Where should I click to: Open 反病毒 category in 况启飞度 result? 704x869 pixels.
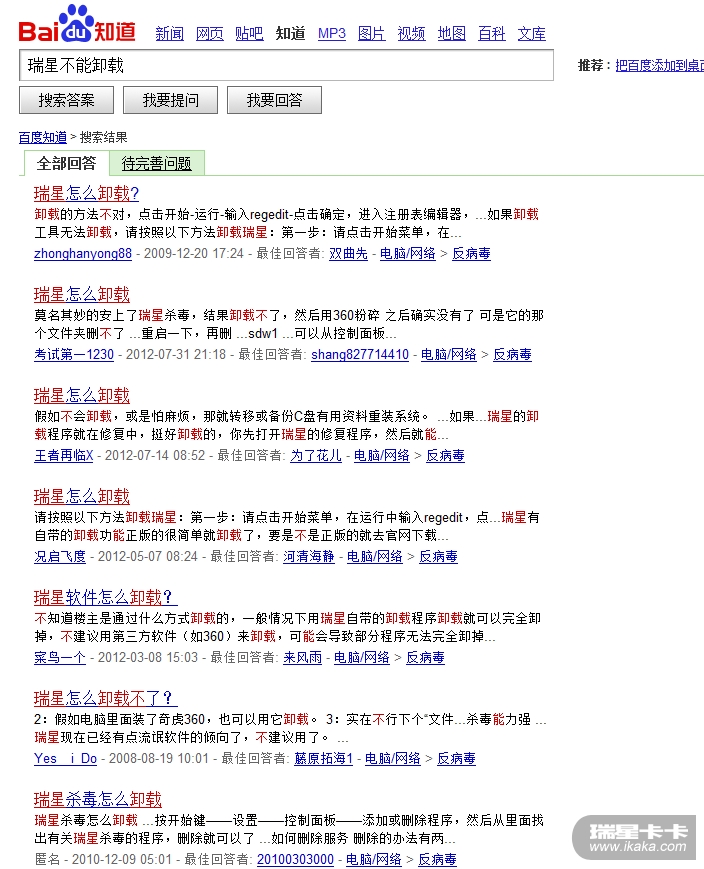click(x=438, y=556)
